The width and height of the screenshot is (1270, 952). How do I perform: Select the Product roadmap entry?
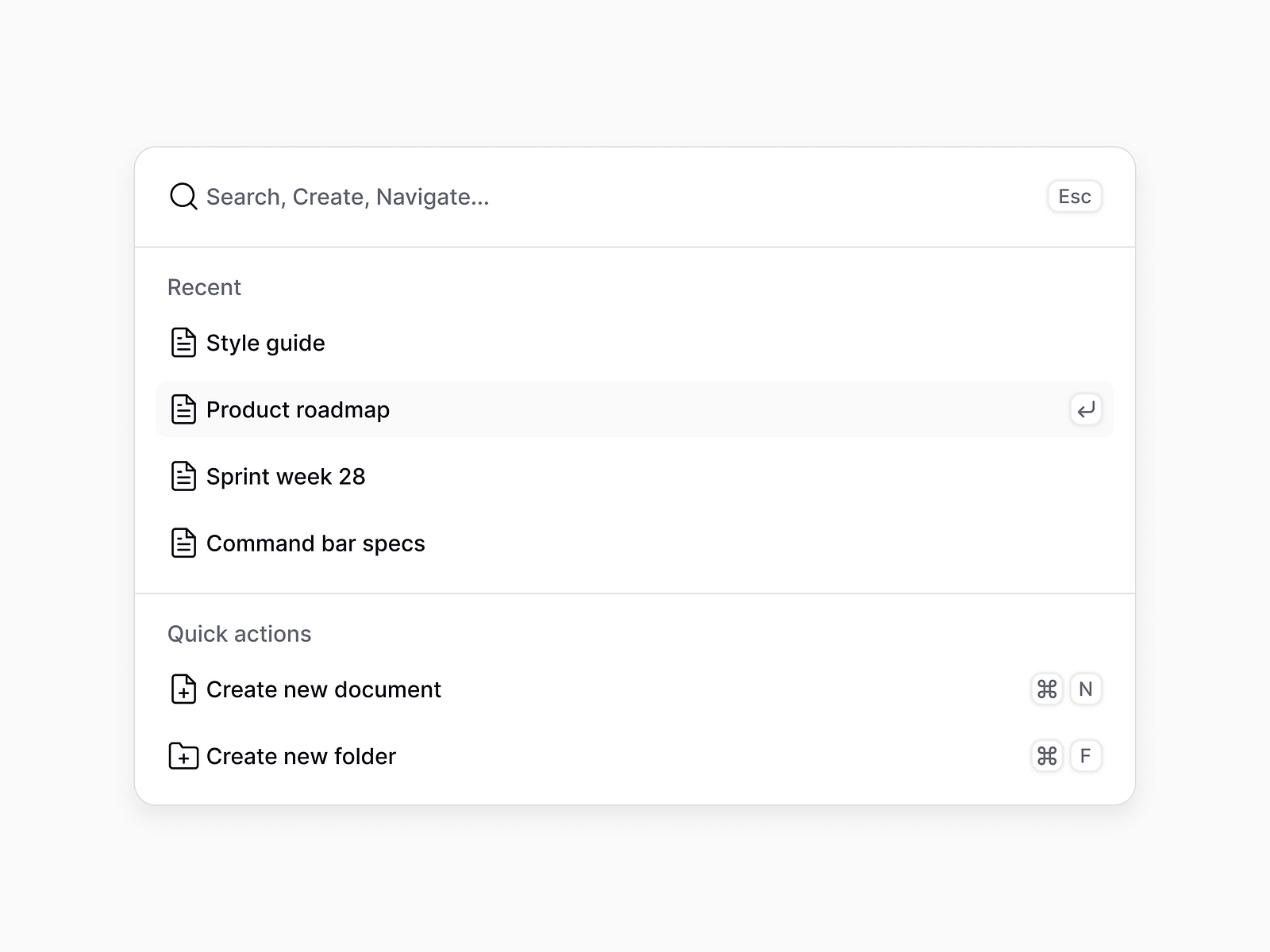298,409
